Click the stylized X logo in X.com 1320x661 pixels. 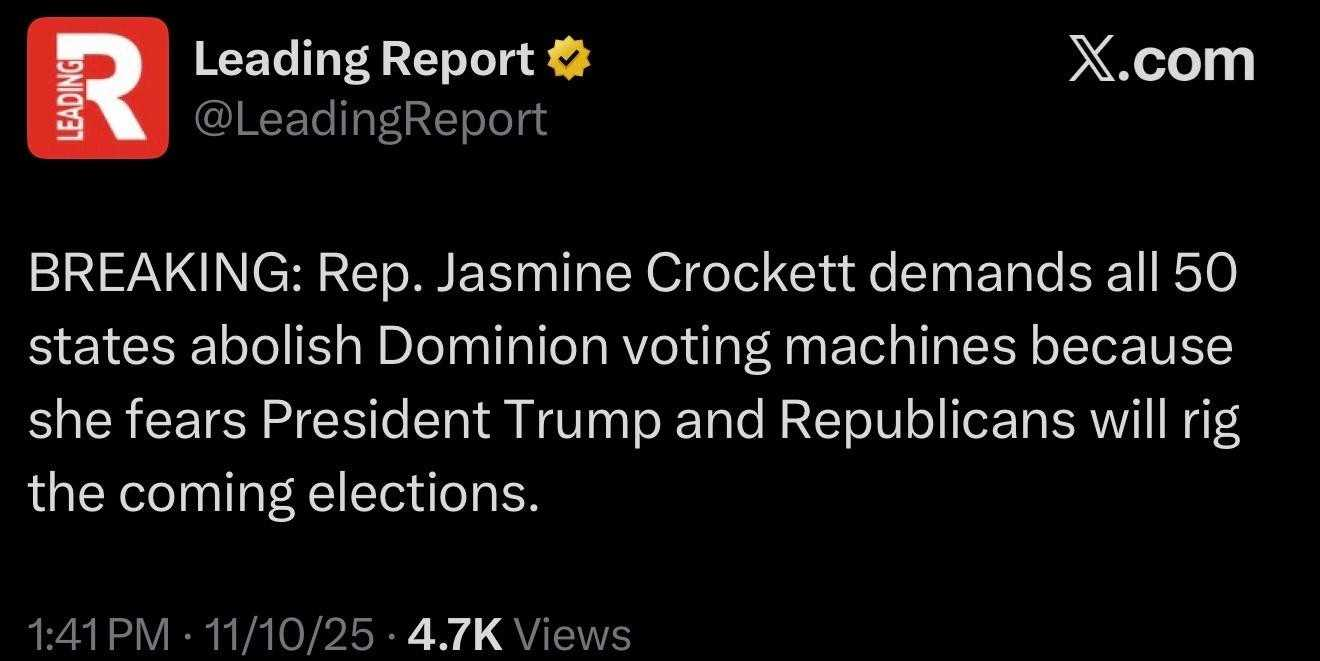point(1091,62)
